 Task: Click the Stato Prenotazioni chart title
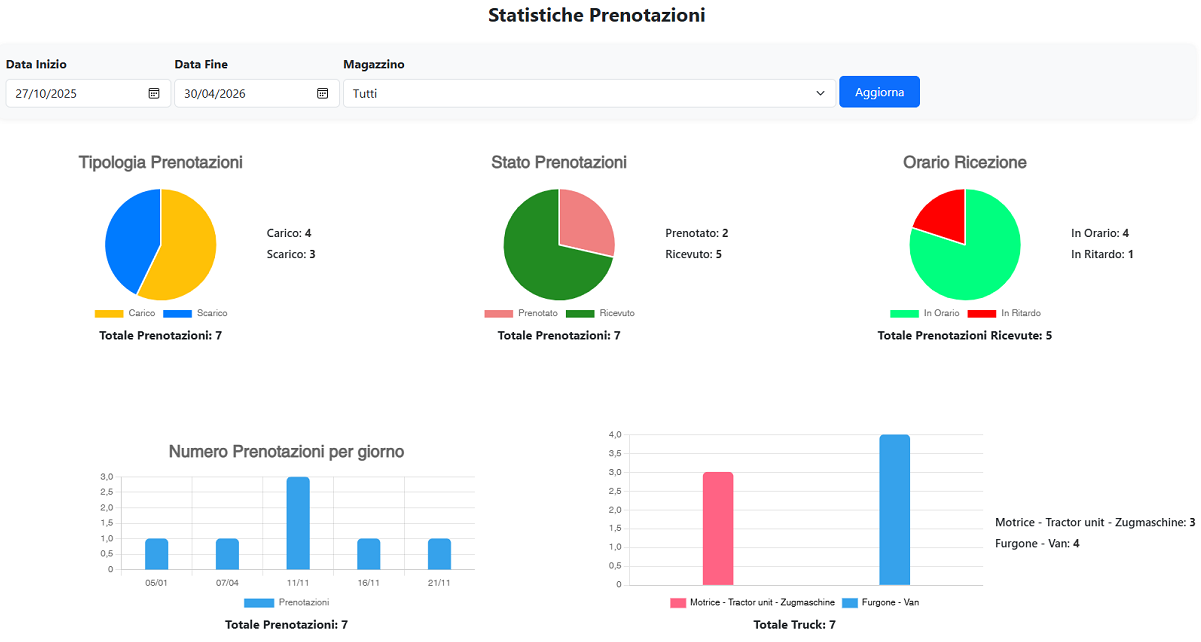tap(559, 162)
